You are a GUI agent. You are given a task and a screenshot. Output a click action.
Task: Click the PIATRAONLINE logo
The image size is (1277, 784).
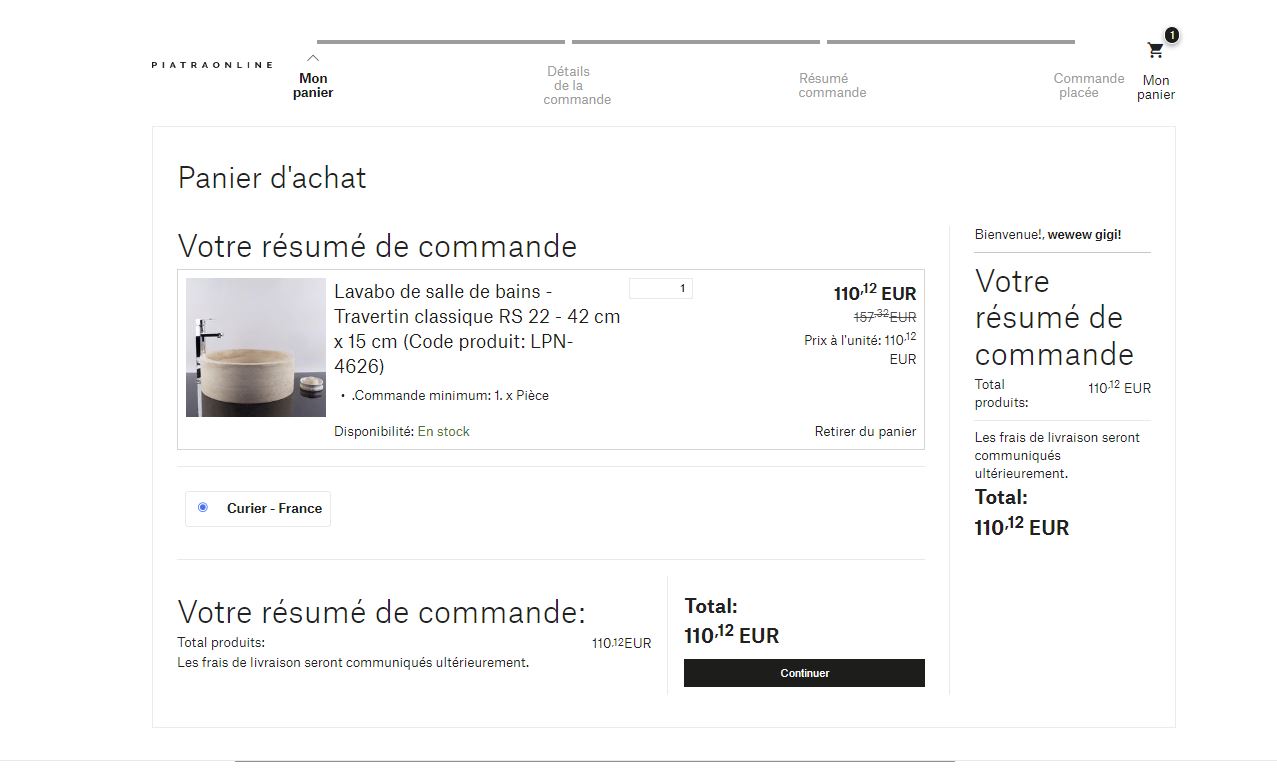pos(212,65)
